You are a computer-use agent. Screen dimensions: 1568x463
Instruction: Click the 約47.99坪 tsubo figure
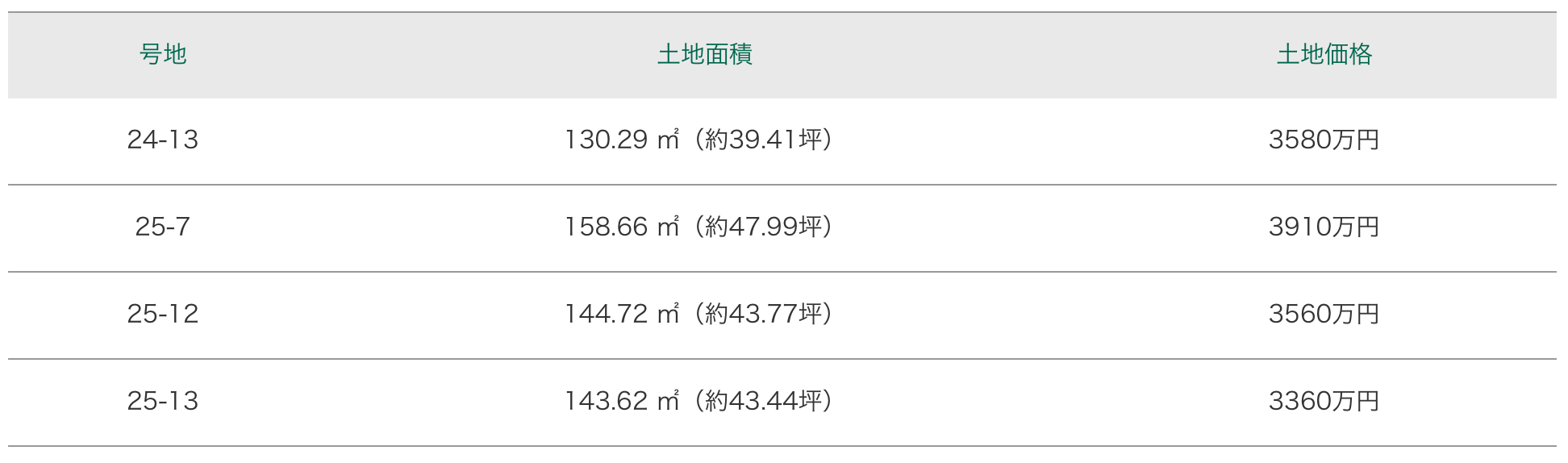coord(763,227)
